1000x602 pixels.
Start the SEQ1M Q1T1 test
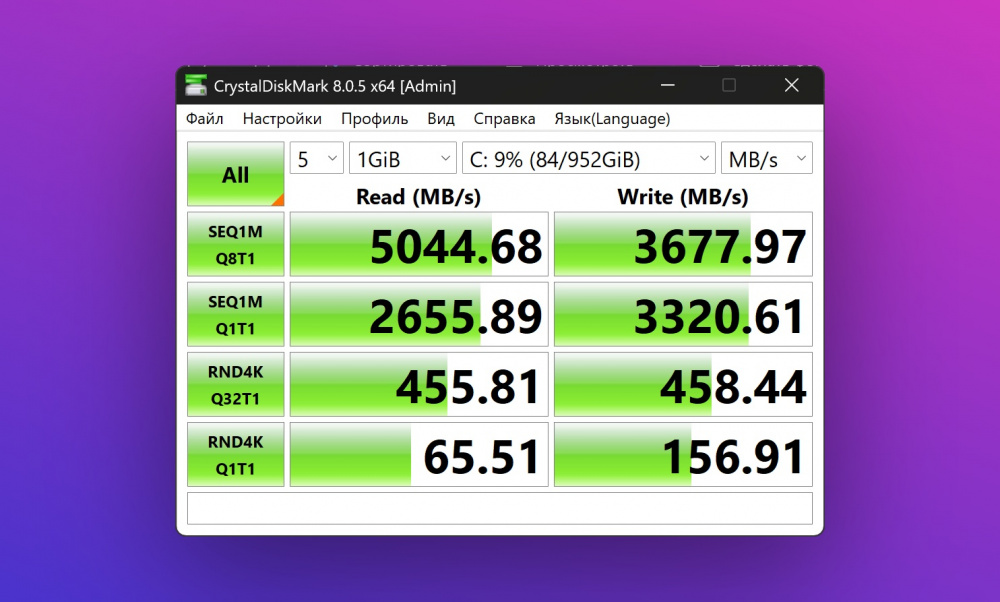coord(235,314)
